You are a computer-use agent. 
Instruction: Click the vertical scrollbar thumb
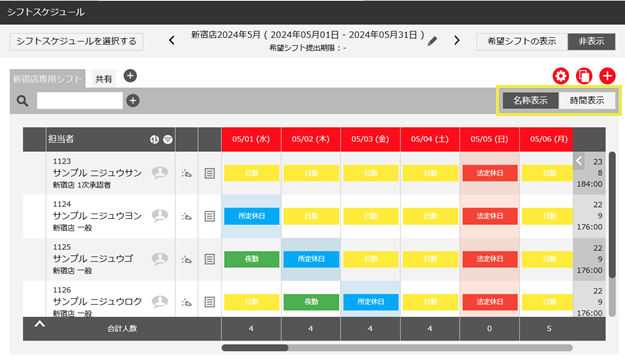(x=612, y=215)
